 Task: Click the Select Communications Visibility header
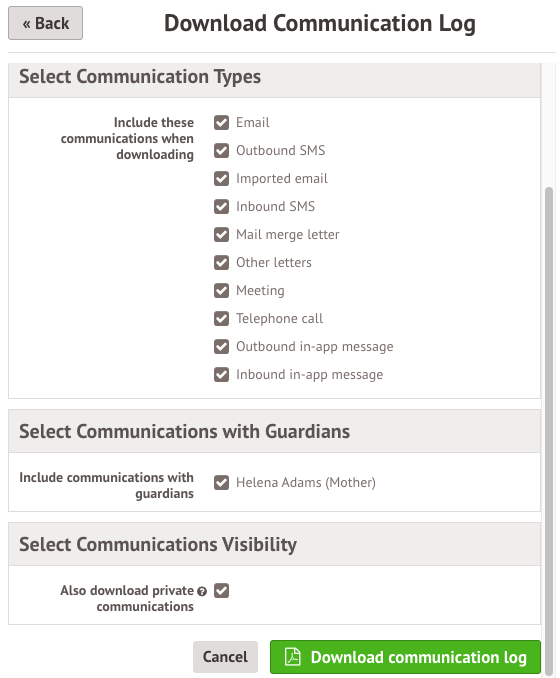158,544
